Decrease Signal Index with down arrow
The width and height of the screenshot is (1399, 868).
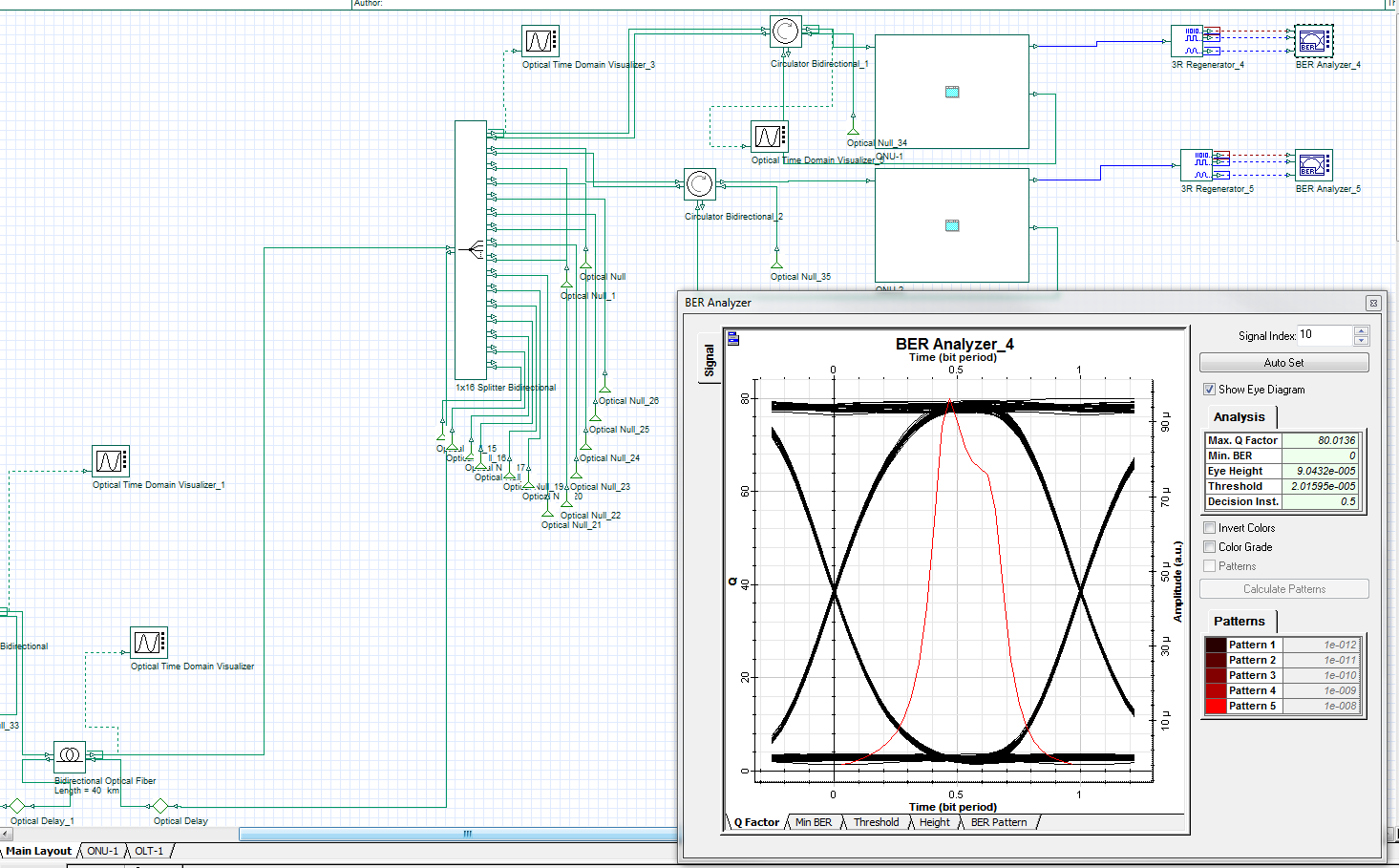pos(1362,340)
